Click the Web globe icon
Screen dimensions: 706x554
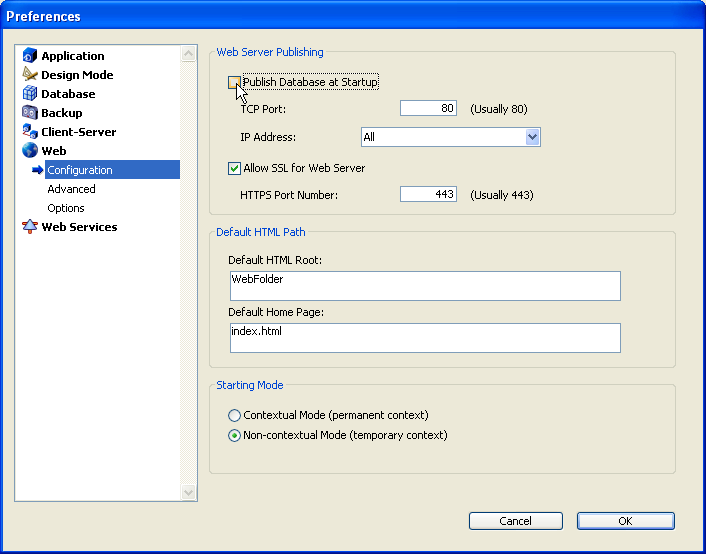(x=30, y=151)
